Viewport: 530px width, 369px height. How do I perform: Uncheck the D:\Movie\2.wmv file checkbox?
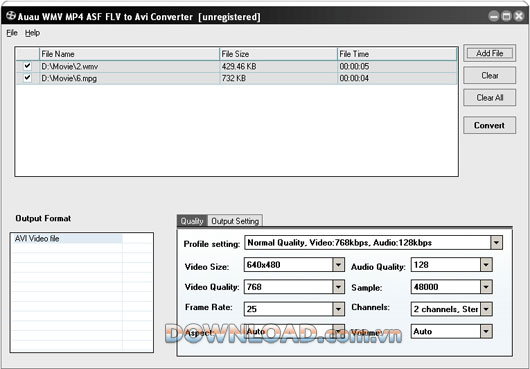pyautogui.click(x=27, y=66)
